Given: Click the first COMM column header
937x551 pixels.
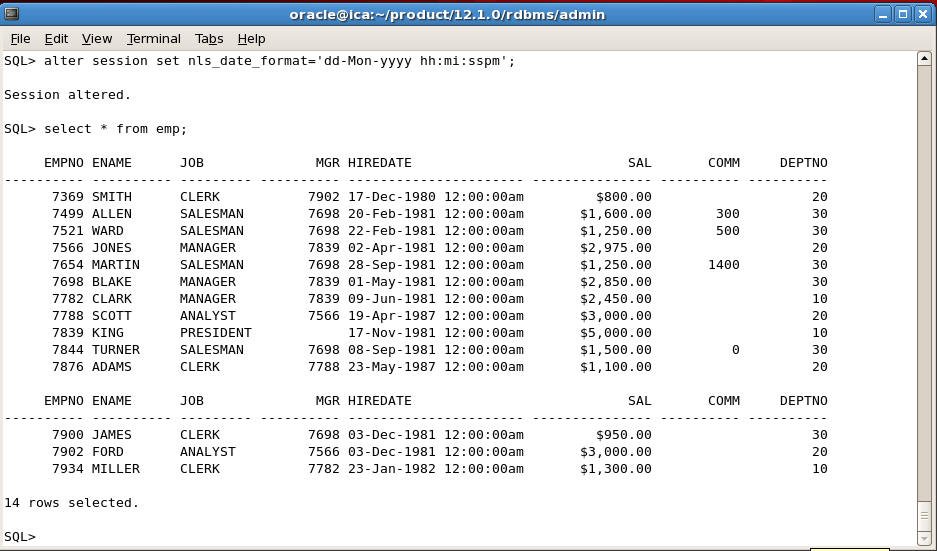Looking at the screenshot, I should (724, 163).
